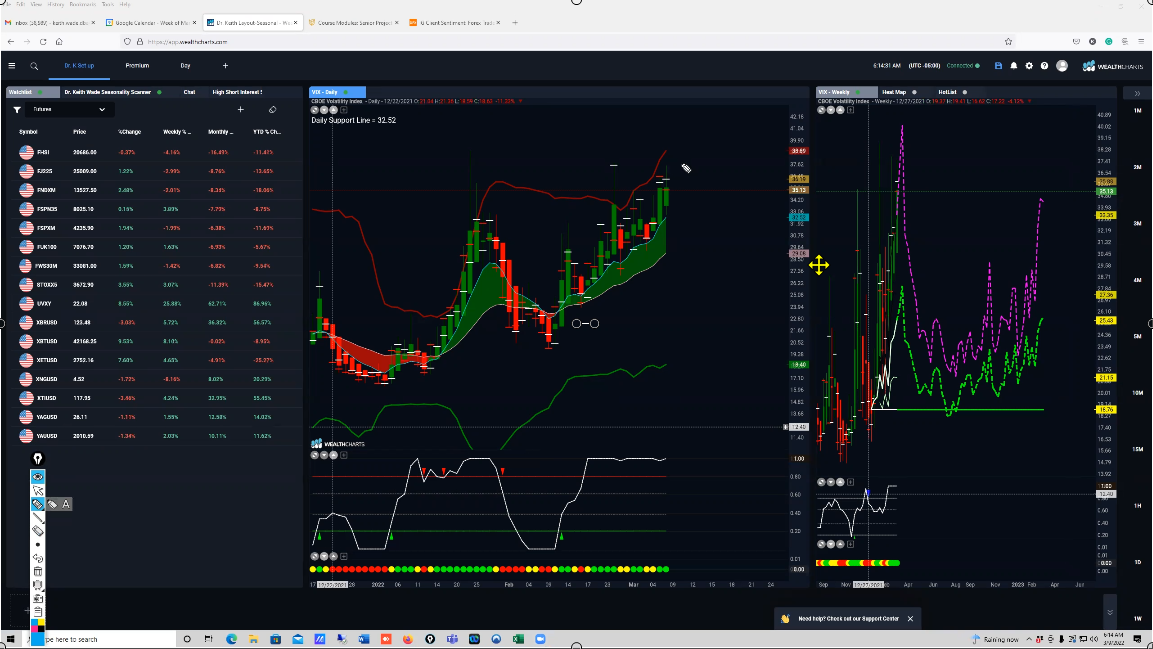The width and height of the screenshot is (1153, 649).
Task: Expand the right sidebar double-chevron
Action: pos(1137,93)
